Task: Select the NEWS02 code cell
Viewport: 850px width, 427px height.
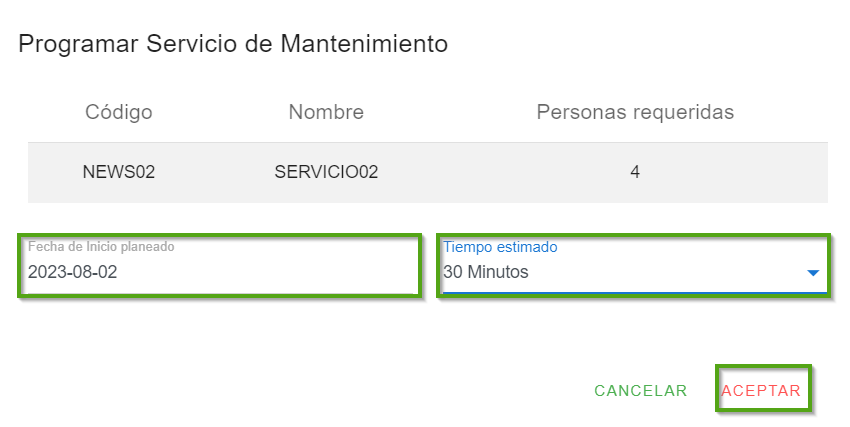Action: coord(119,172)
